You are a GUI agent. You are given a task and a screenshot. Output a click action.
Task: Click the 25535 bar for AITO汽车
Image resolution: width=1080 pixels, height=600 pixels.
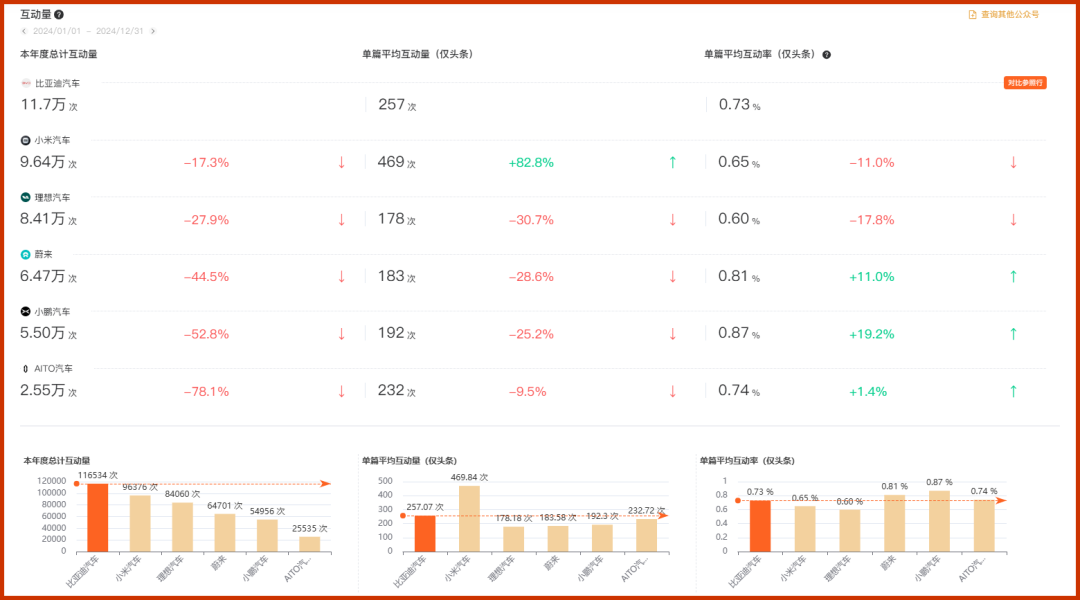(x=310, y=544)
